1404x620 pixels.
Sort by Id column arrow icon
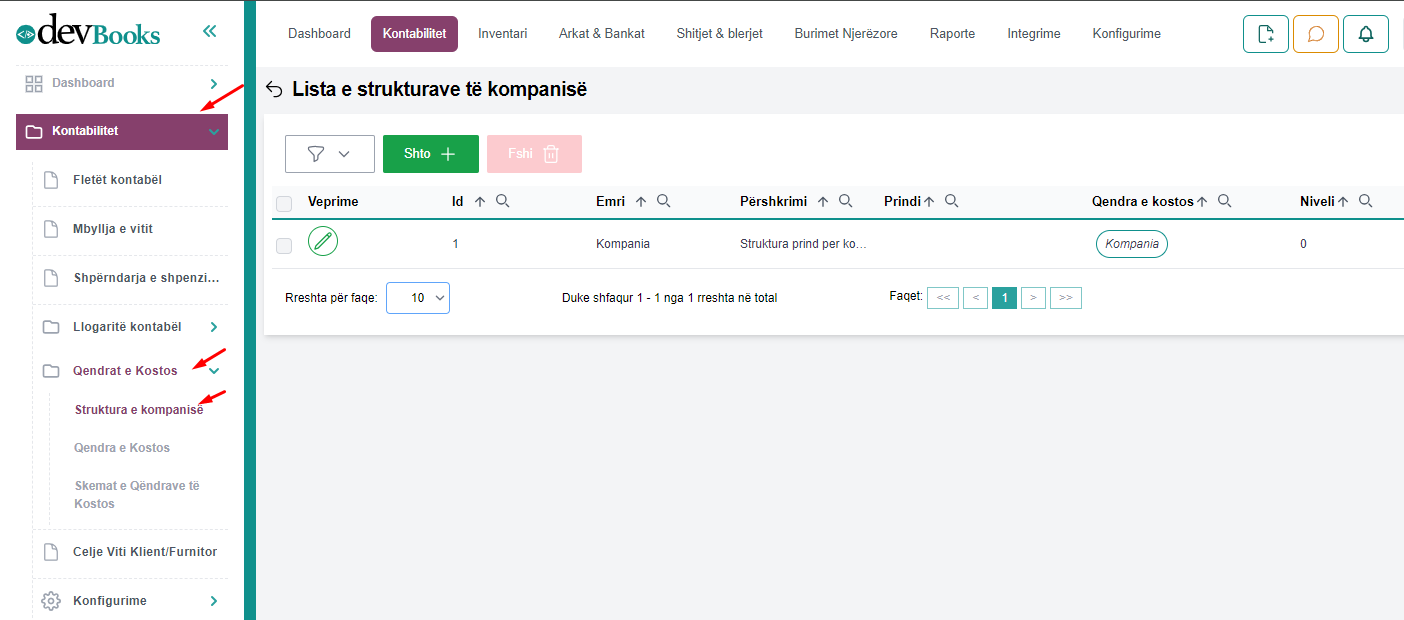click(480, 201)
